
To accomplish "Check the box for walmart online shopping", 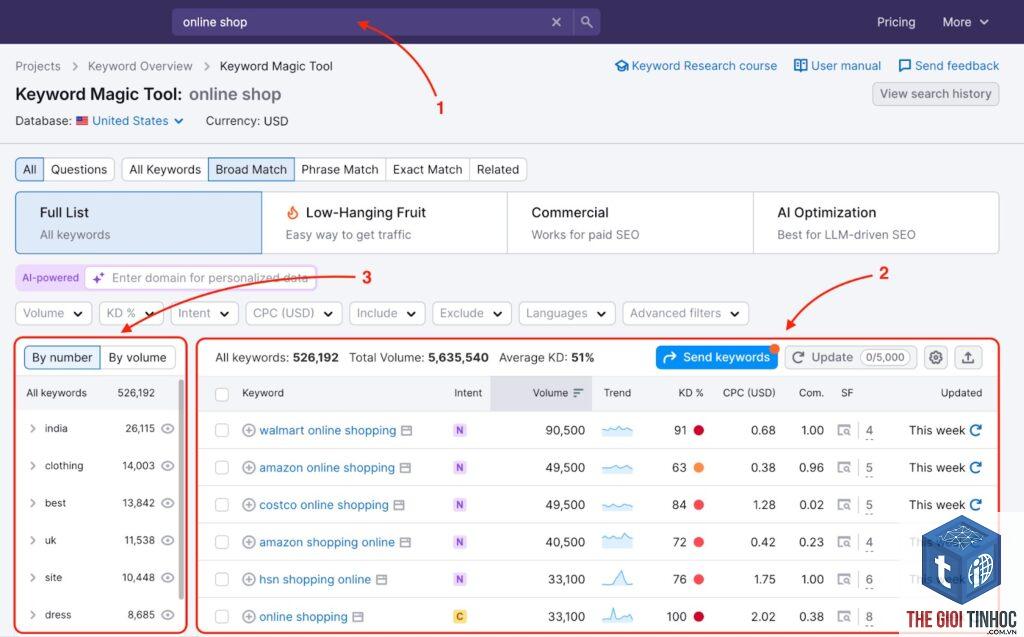I will click(x=222, y=431).
